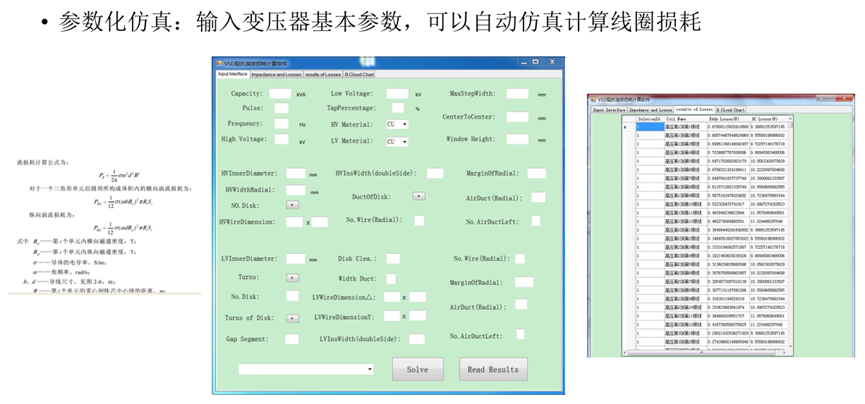The height and width of the screenshot is (404, 865).
Task: Click the second LVWireDimension△ box after the x
Action: pos(418,297)
